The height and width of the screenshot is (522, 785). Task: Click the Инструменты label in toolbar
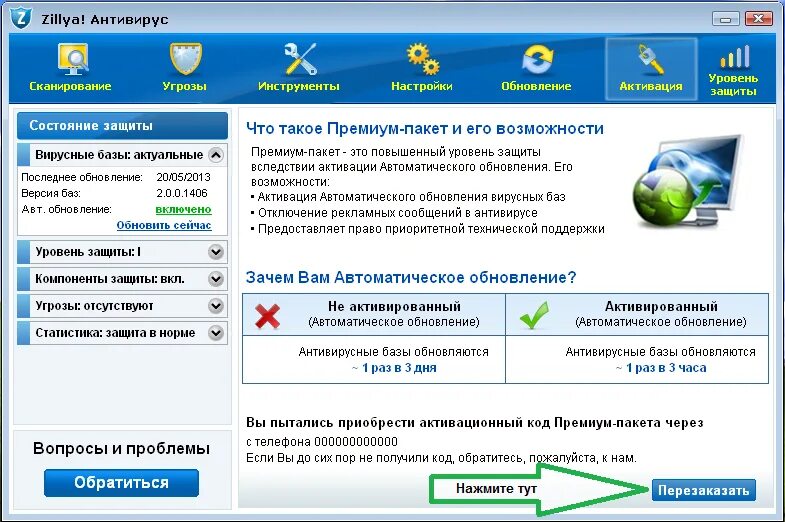[299, 86]
